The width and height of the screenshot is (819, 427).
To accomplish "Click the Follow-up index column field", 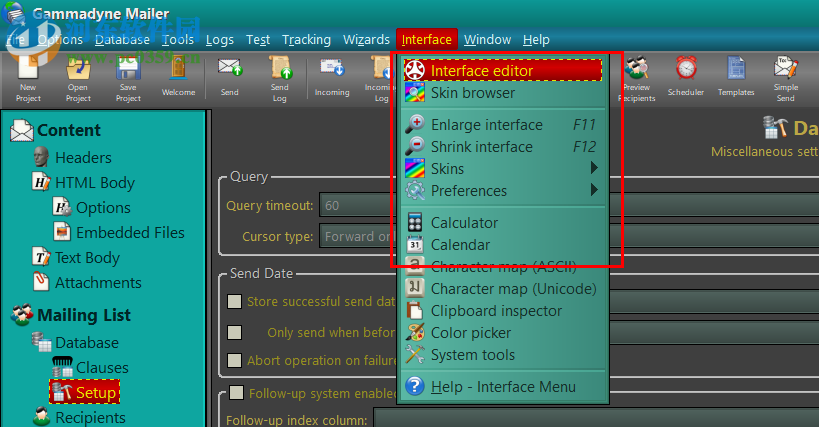I will (596, 419).
